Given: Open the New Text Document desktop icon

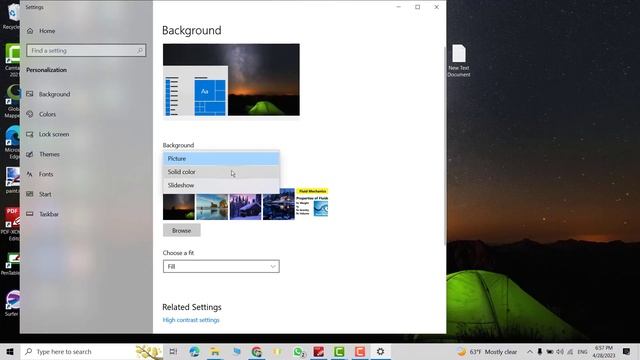Looking at the screenshot, I should click(459, 60).
